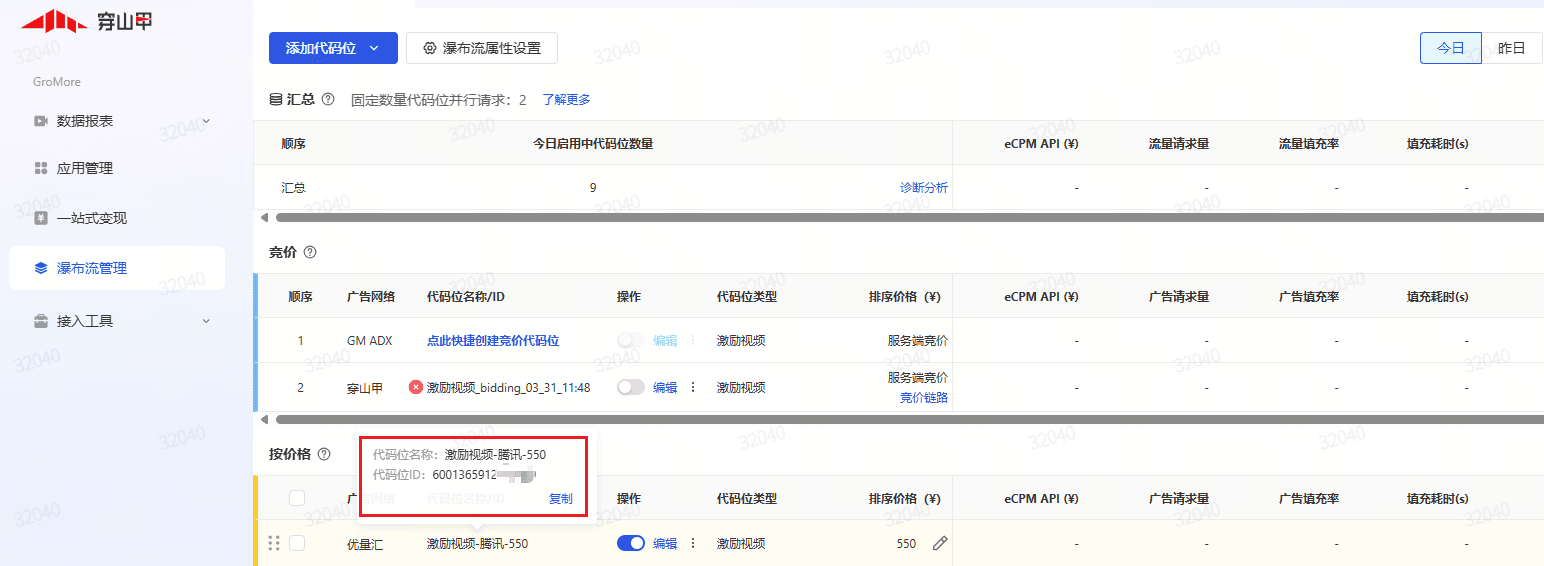Click the help icon beside 汇总
The height and width of the screenshot is (566, 1544).
point(328,100)
